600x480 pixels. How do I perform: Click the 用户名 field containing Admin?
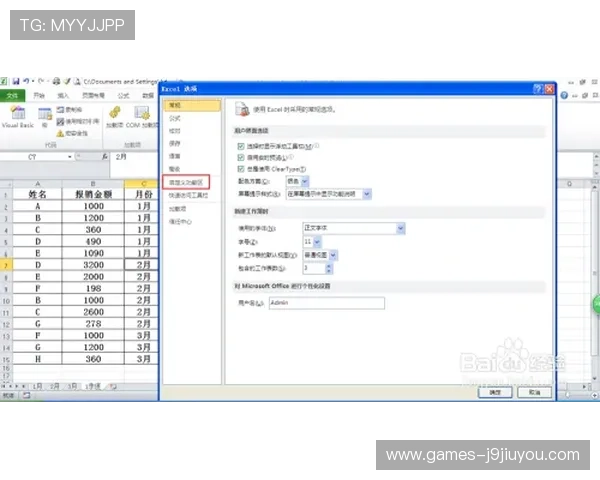pyautogui.click(x=326, y=302)
